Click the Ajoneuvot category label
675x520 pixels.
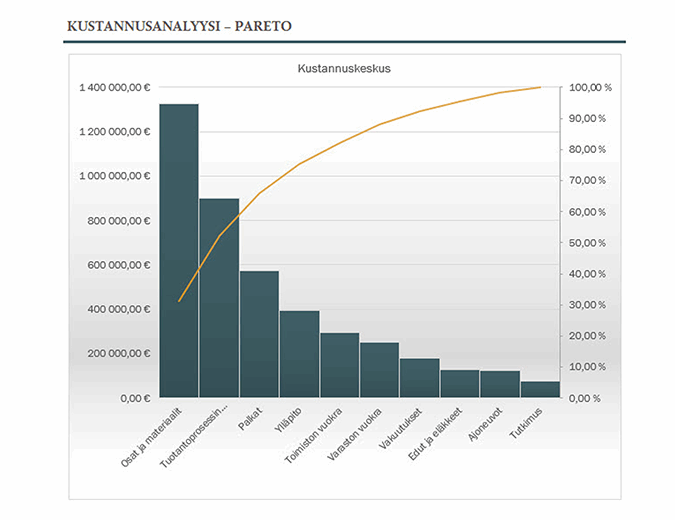[x=484, y=426]
